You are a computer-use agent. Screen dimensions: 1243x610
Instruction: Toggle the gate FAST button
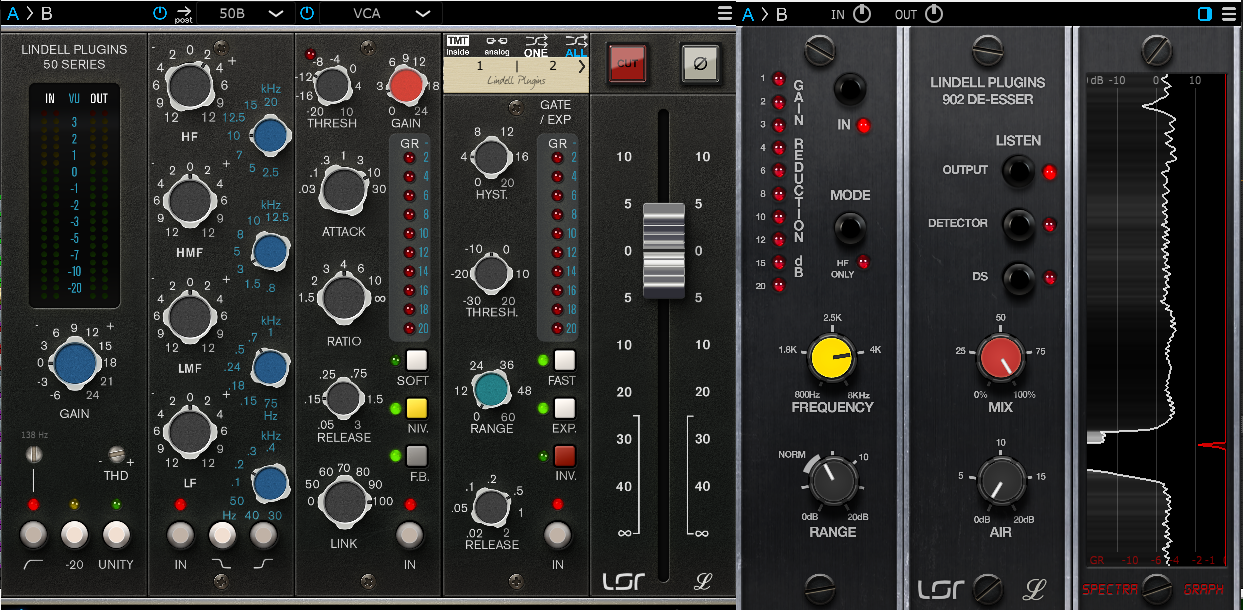565,361
